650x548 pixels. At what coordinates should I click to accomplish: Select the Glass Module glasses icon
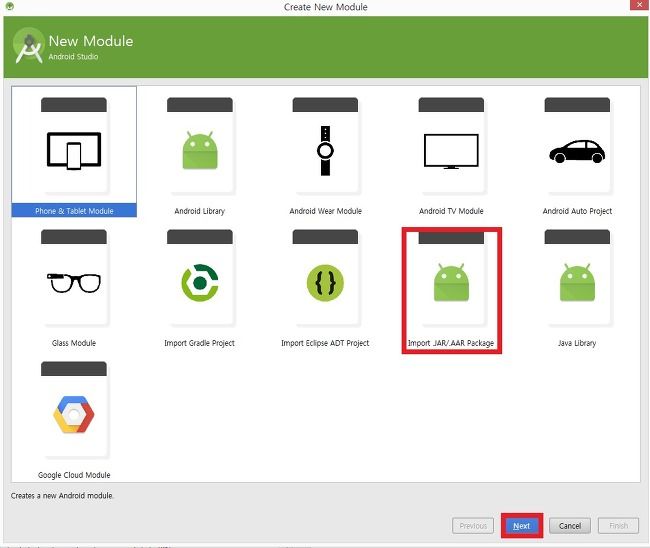pyautogui.click(x=74, y=283)
